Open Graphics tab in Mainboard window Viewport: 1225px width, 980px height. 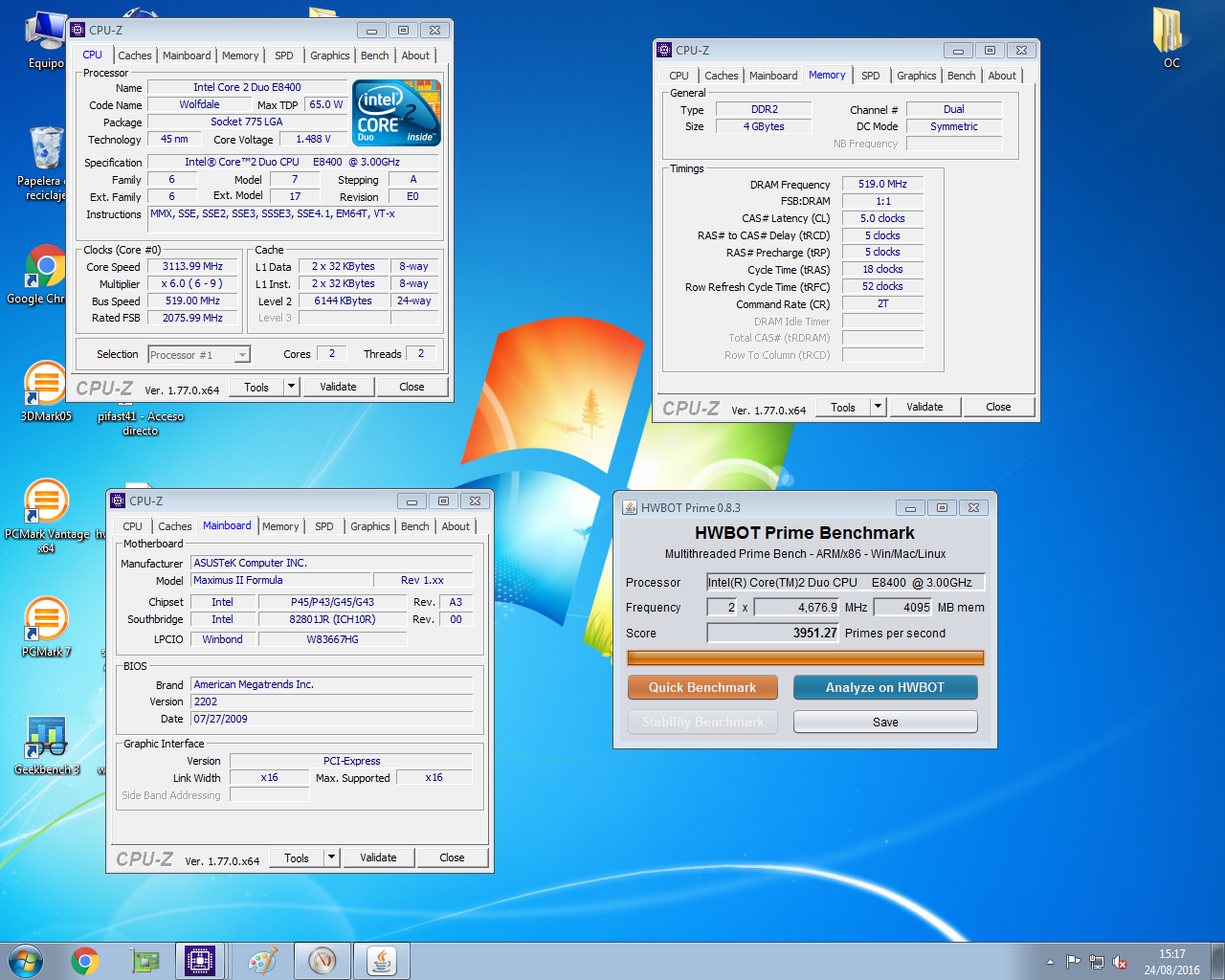370,526
